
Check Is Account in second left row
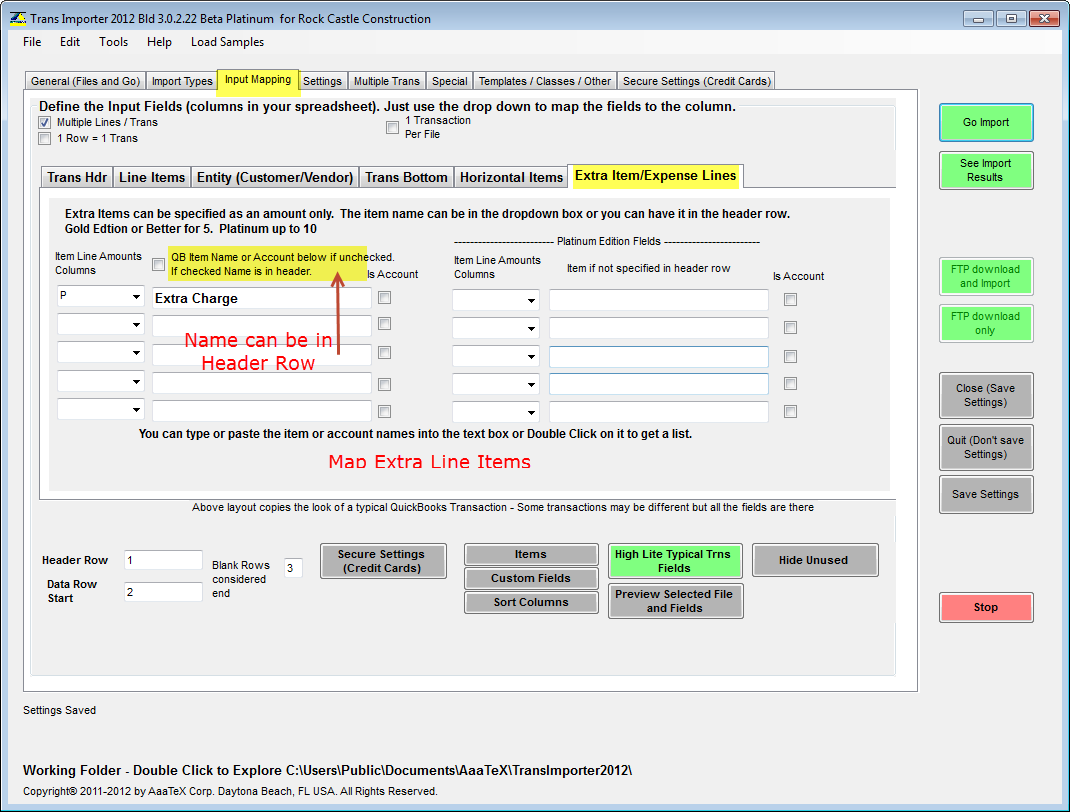click(385, 323)
